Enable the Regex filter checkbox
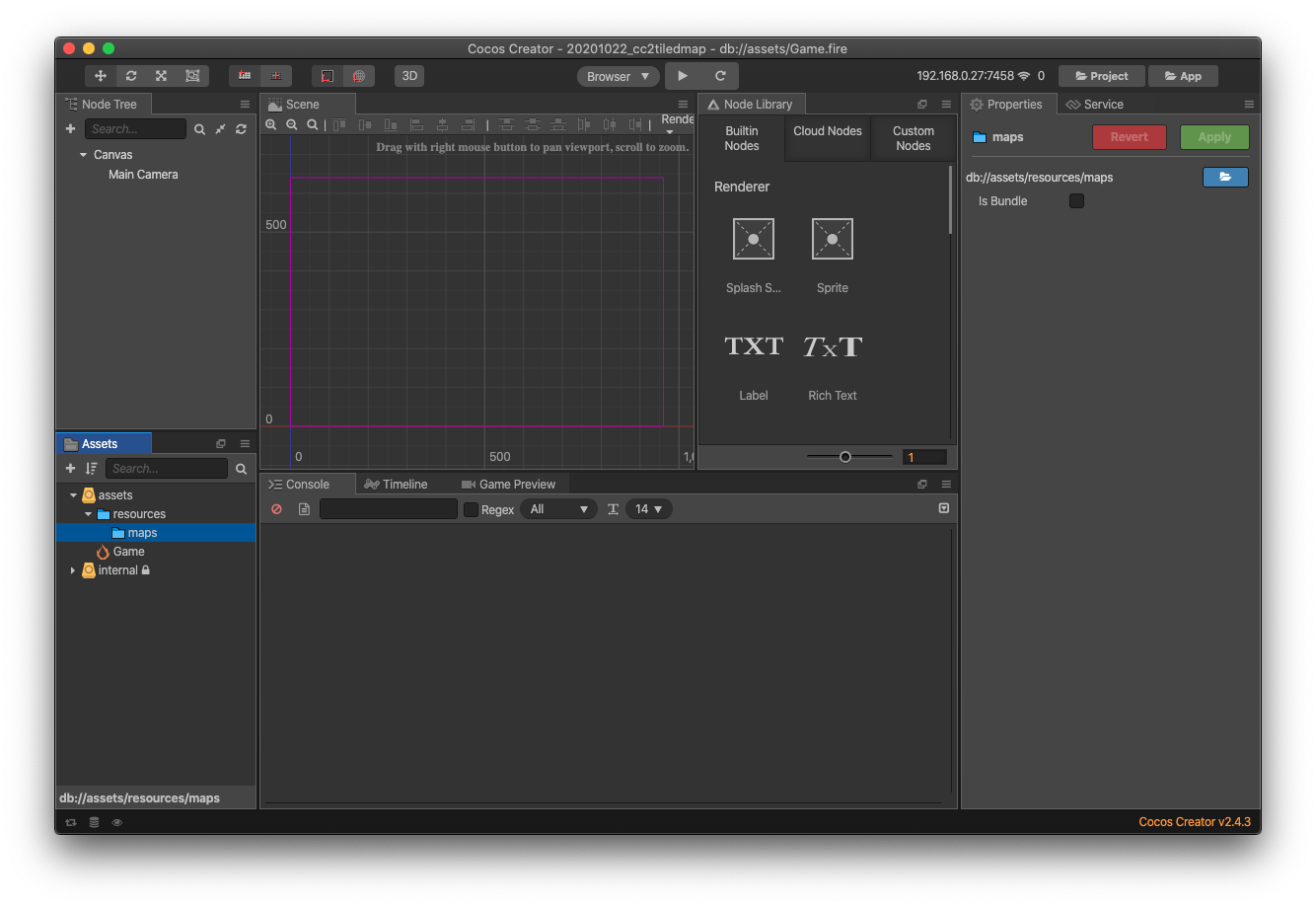This screenshot has width=1316, height=907. pos(471,509)
